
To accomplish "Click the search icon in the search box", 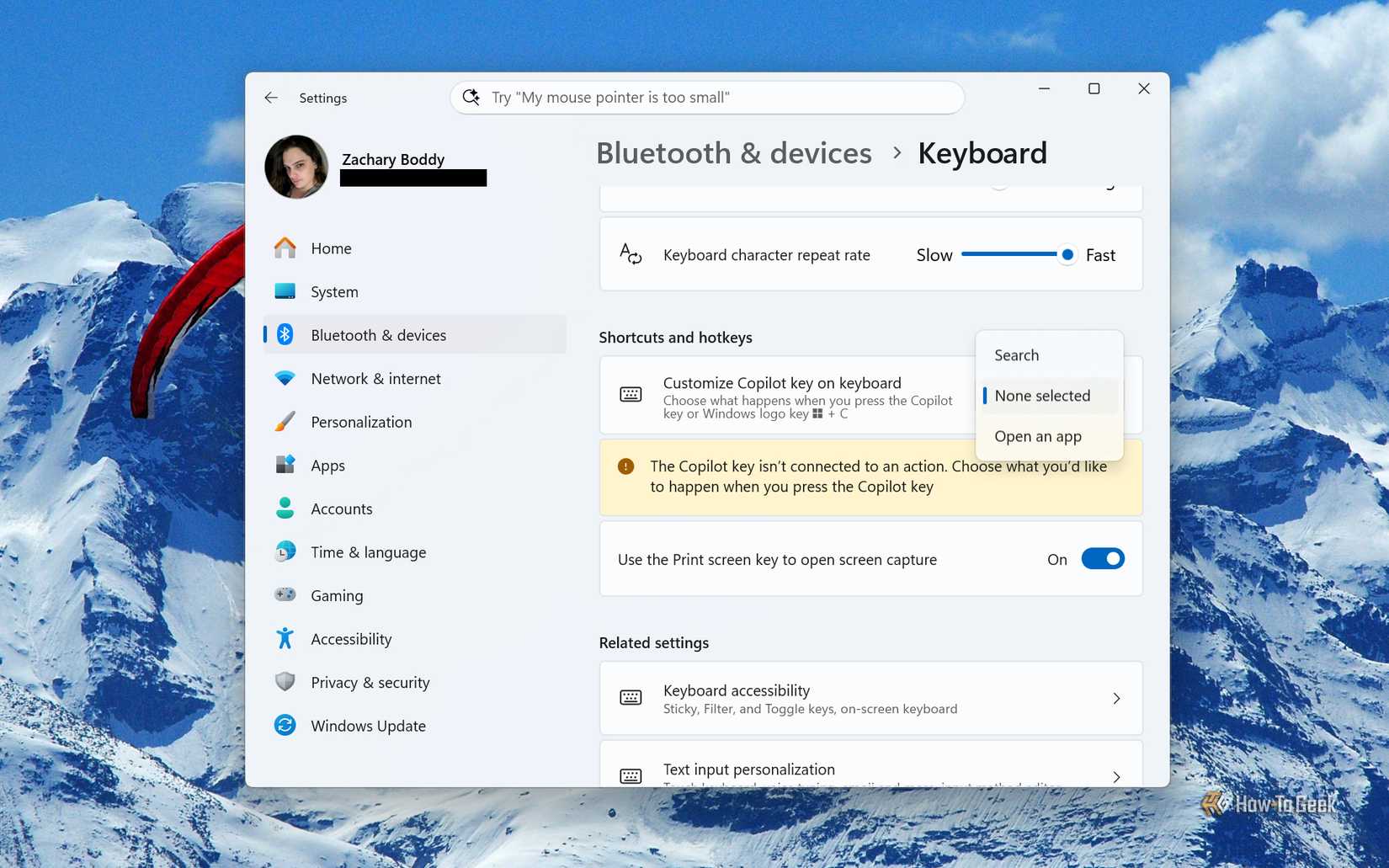I will tap(471, 98).
